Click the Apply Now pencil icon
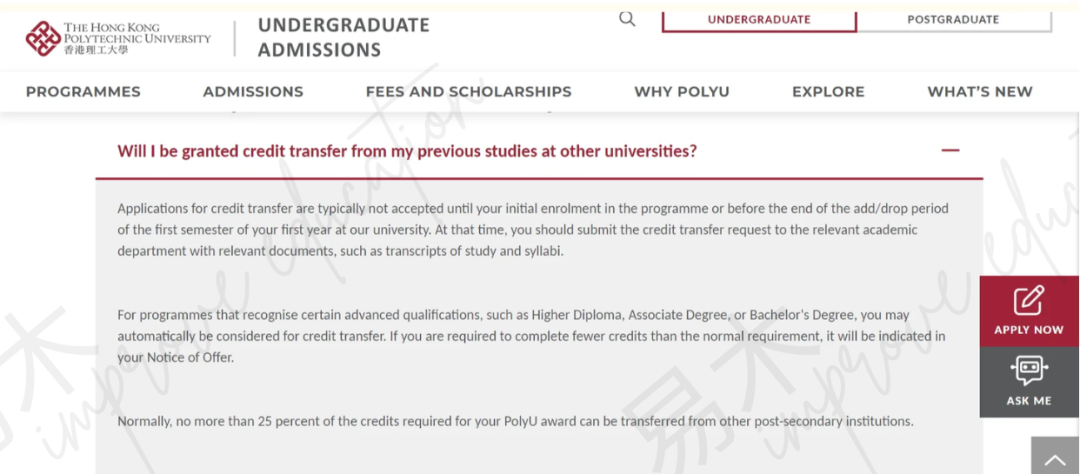 (x=1029, y=301)
